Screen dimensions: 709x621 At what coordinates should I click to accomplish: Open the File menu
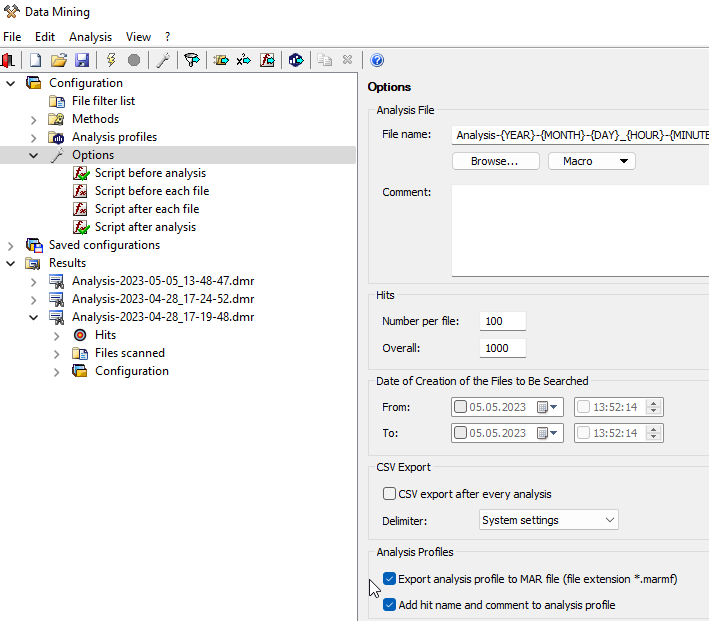12,37
